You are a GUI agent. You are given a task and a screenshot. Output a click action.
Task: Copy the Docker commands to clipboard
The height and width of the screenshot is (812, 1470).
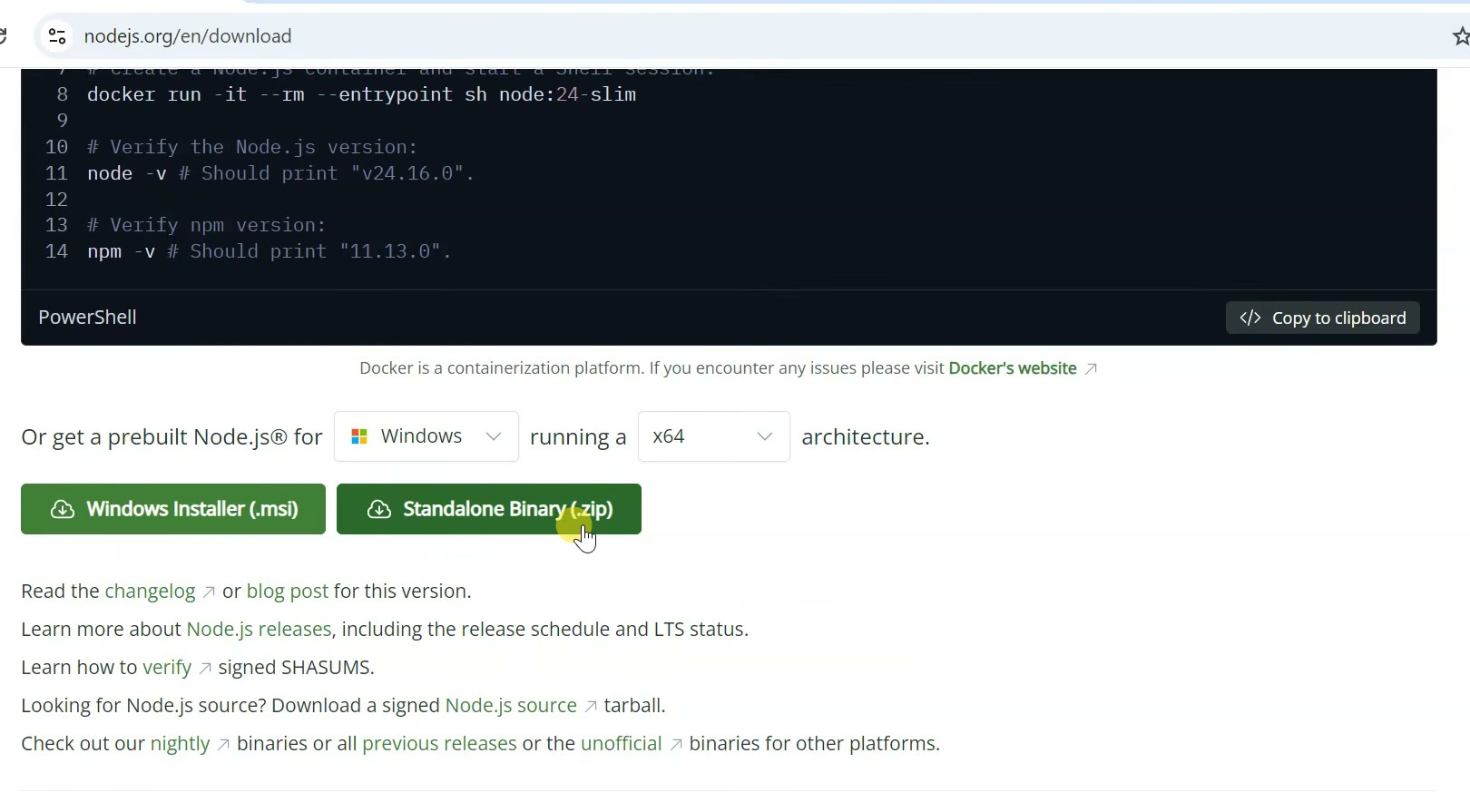coord(1323,318)
